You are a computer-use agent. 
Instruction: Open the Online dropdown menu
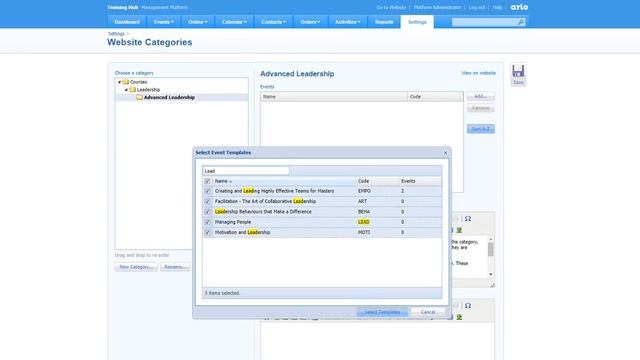[198, 22]
